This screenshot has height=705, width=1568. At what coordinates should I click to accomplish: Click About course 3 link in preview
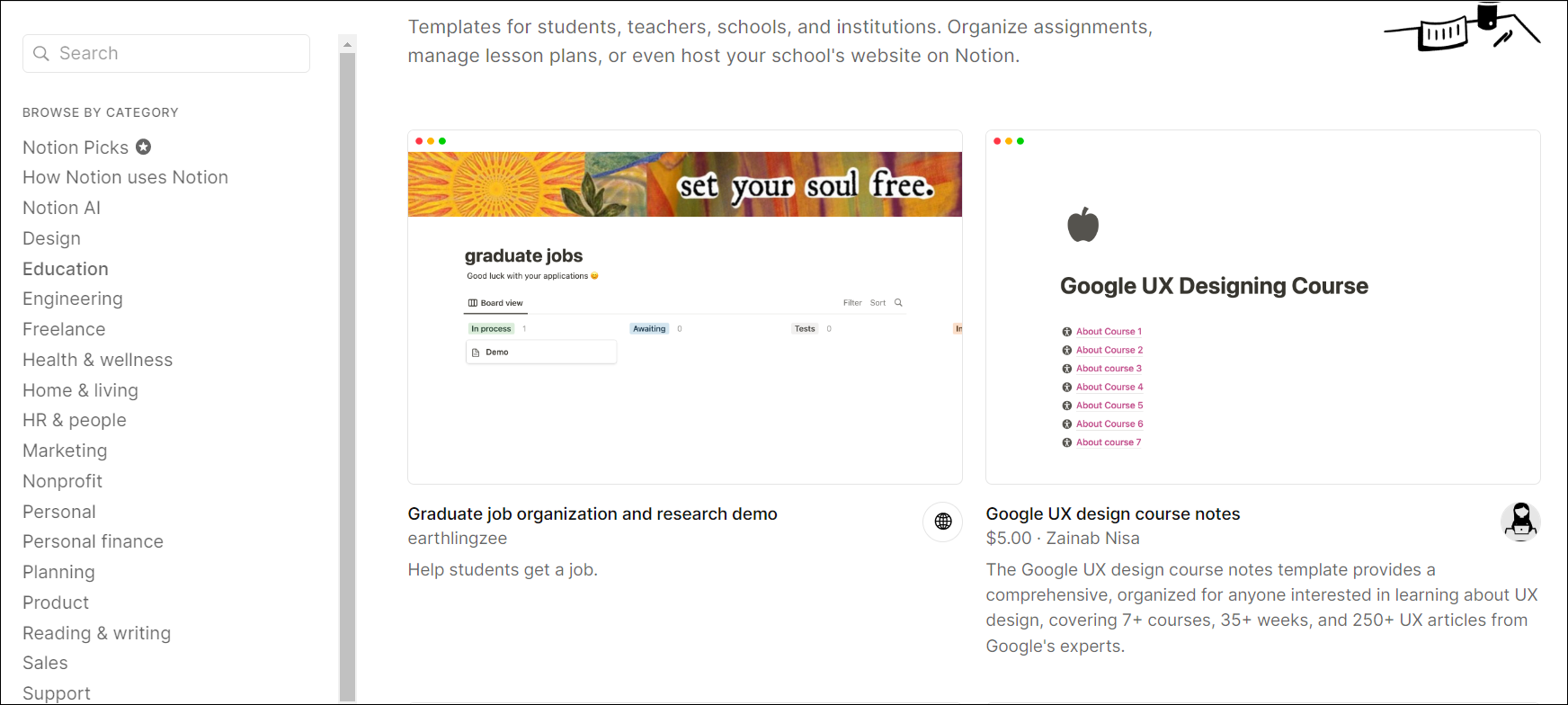click(1109, 369)
